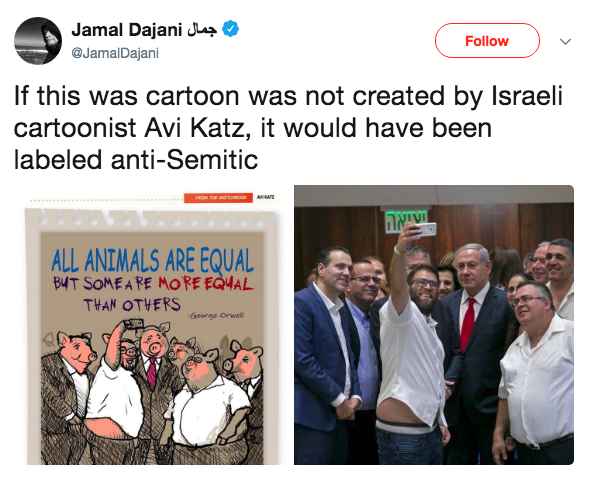
Task: Click the red tie in the photo
Action: click(x=467, y=324)
